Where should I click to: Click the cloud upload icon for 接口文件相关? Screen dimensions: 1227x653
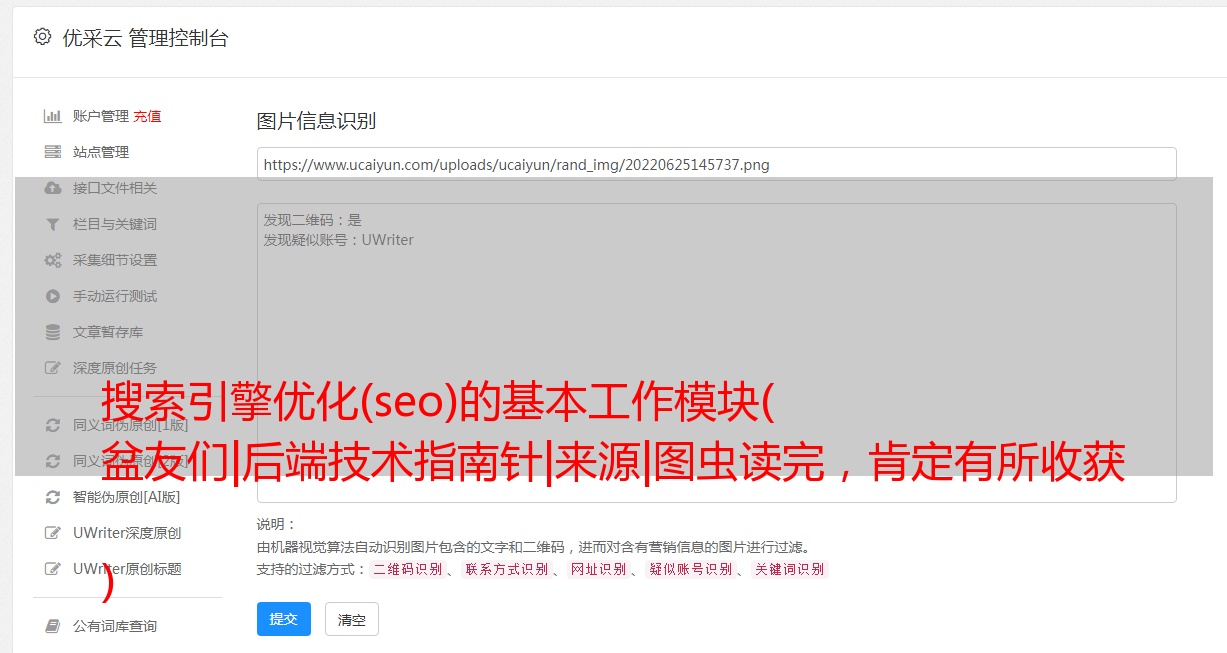pos(53,188)
